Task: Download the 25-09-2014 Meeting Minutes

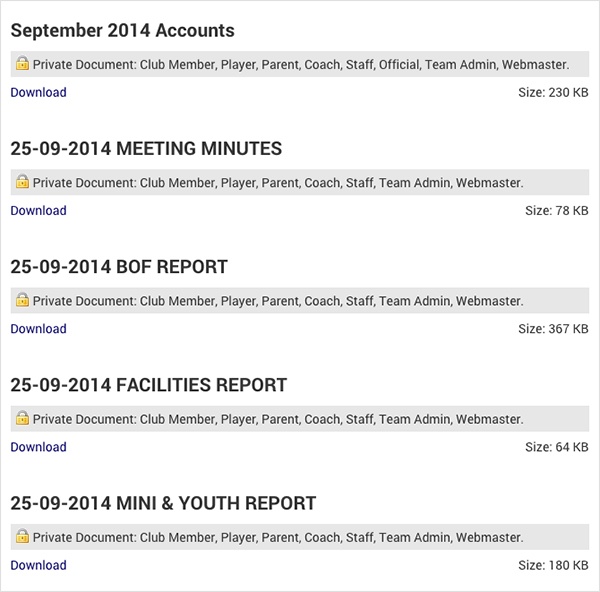Action: (38, 210)
